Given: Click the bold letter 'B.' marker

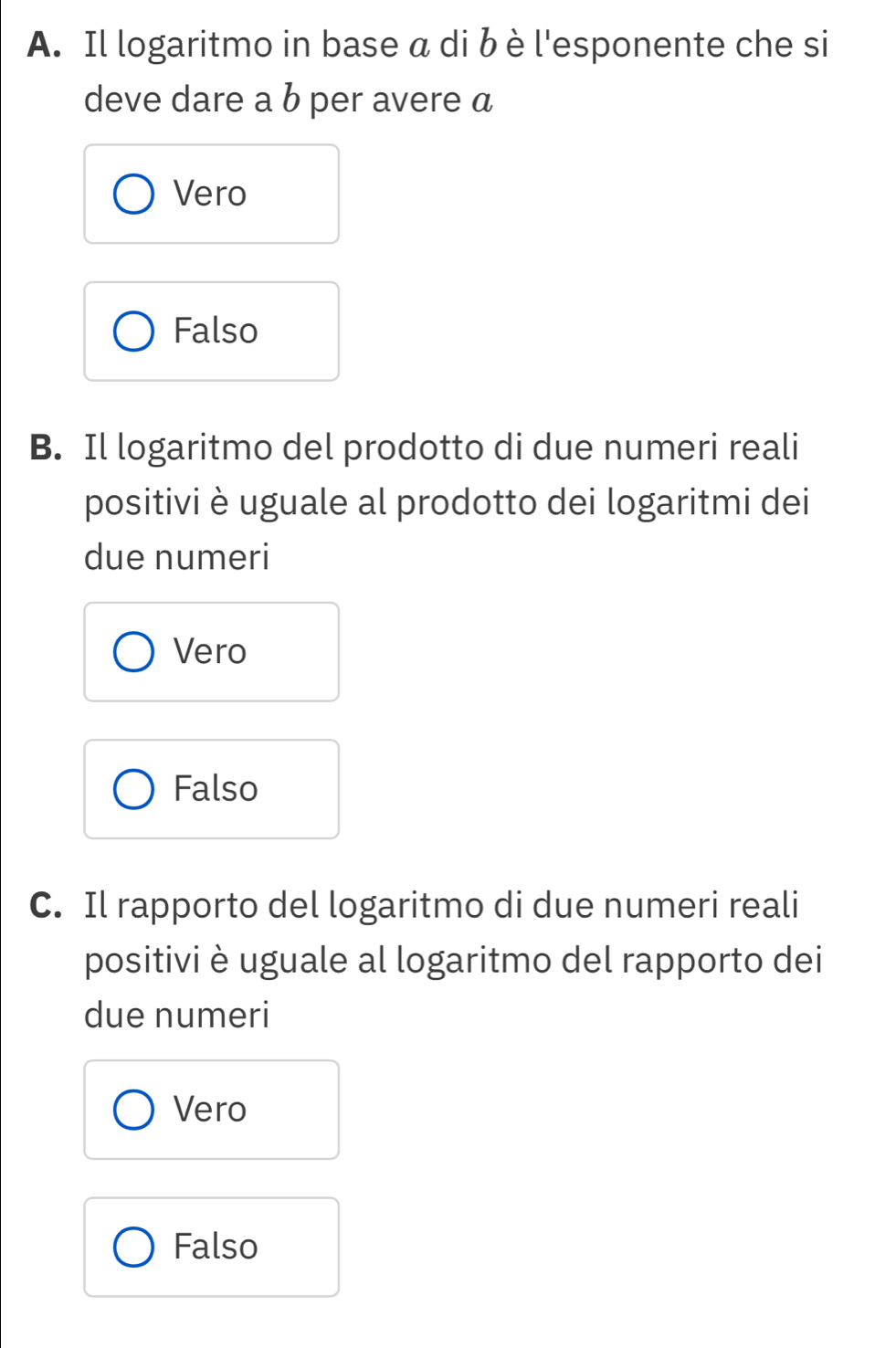Looking at the screenshot, I should 51,448.
